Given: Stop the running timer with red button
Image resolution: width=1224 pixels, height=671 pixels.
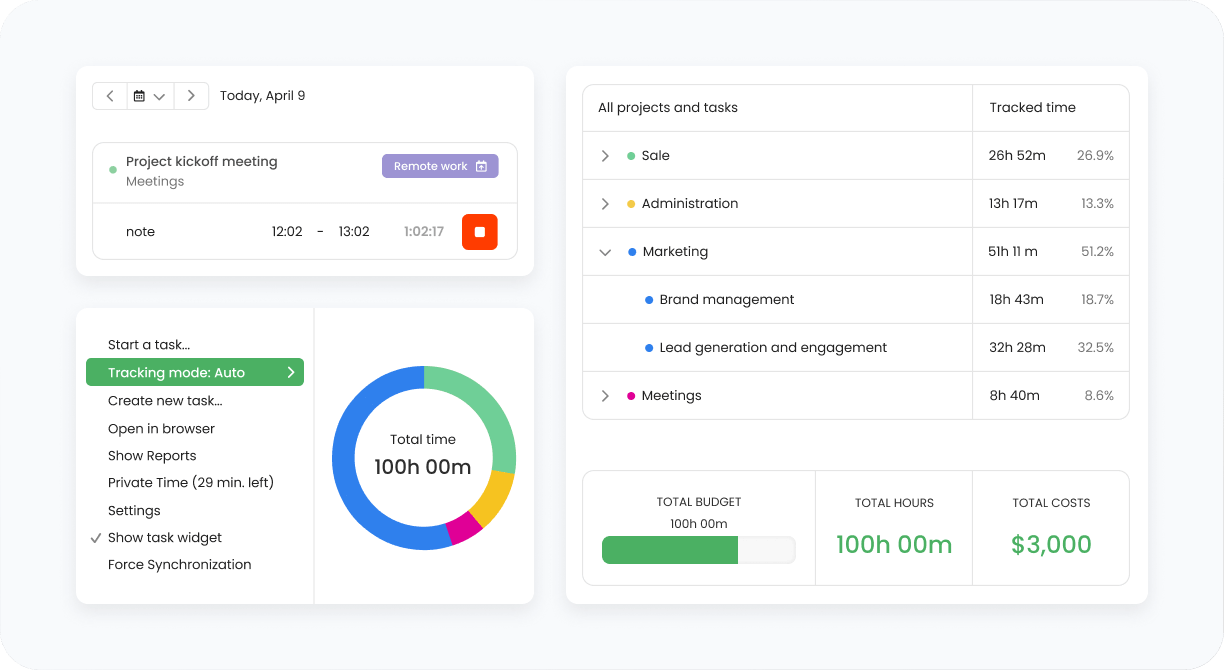Looking at the screenshot, I should pos(479,232).
